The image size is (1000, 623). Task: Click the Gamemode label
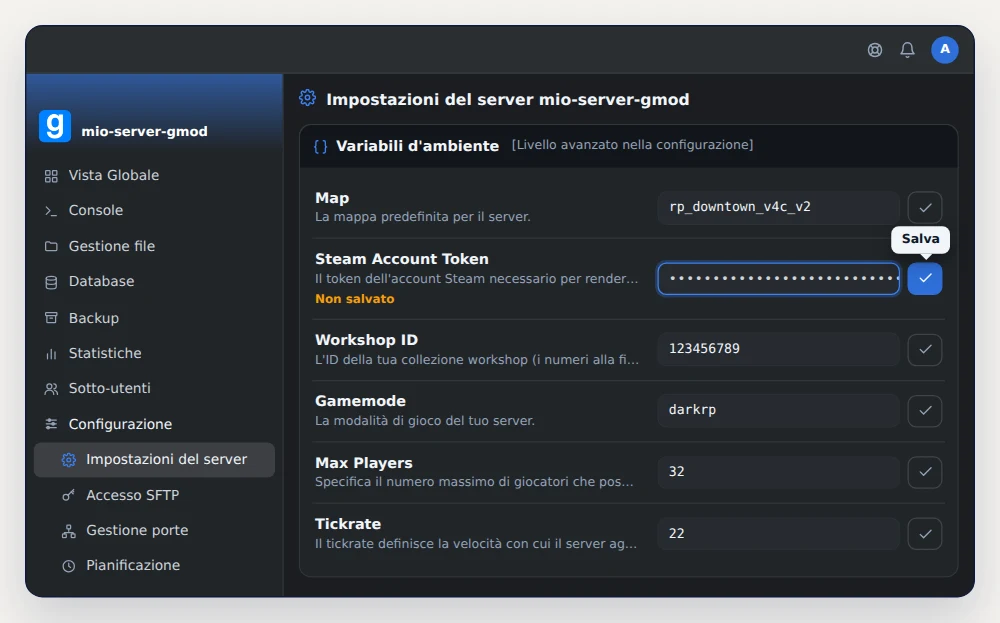point(360,401)
